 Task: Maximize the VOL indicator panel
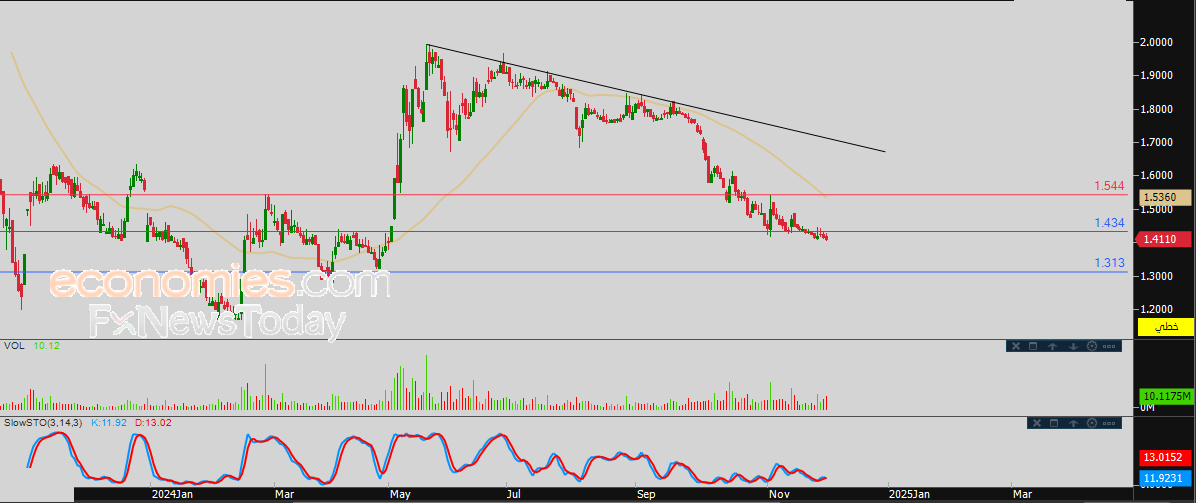(1033, 346)
